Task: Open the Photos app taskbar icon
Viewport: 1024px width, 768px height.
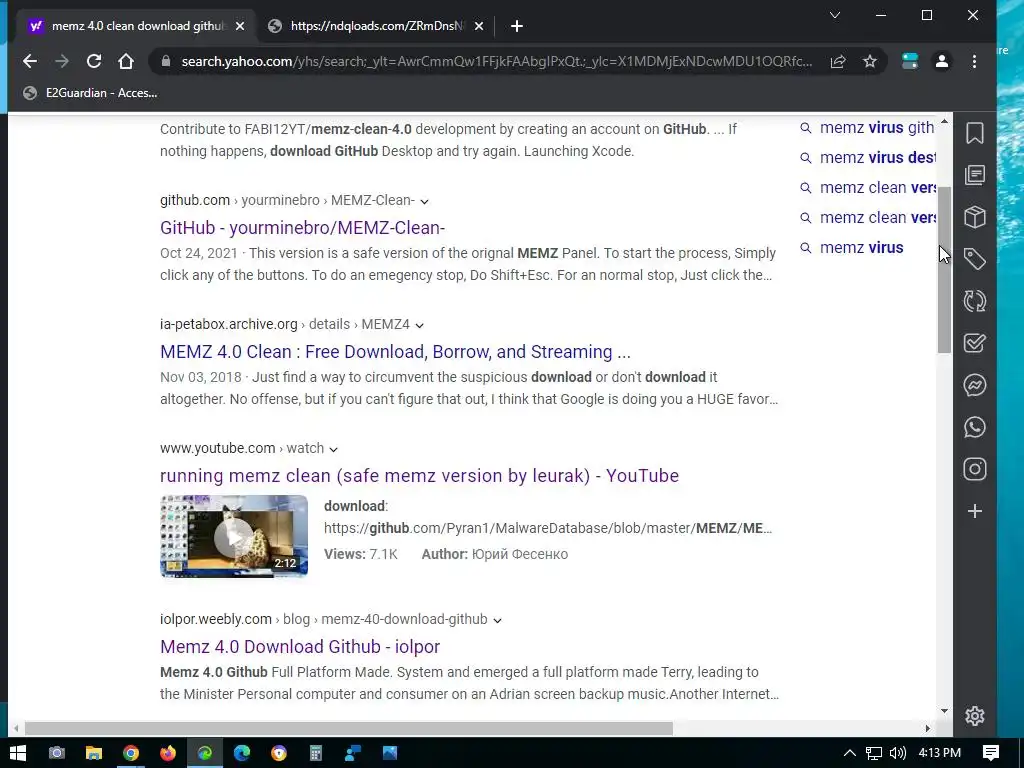Action: pos(390,753)
